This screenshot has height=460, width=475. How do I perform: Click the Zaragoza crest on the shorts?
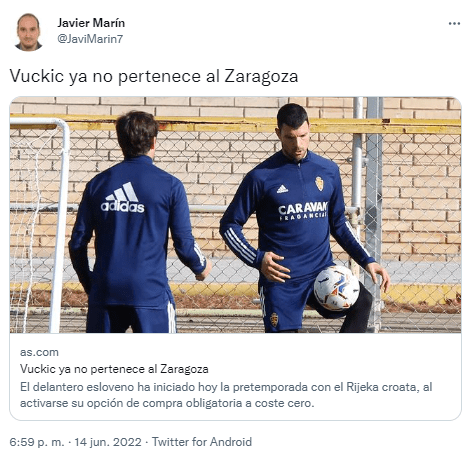pos(274,320)
